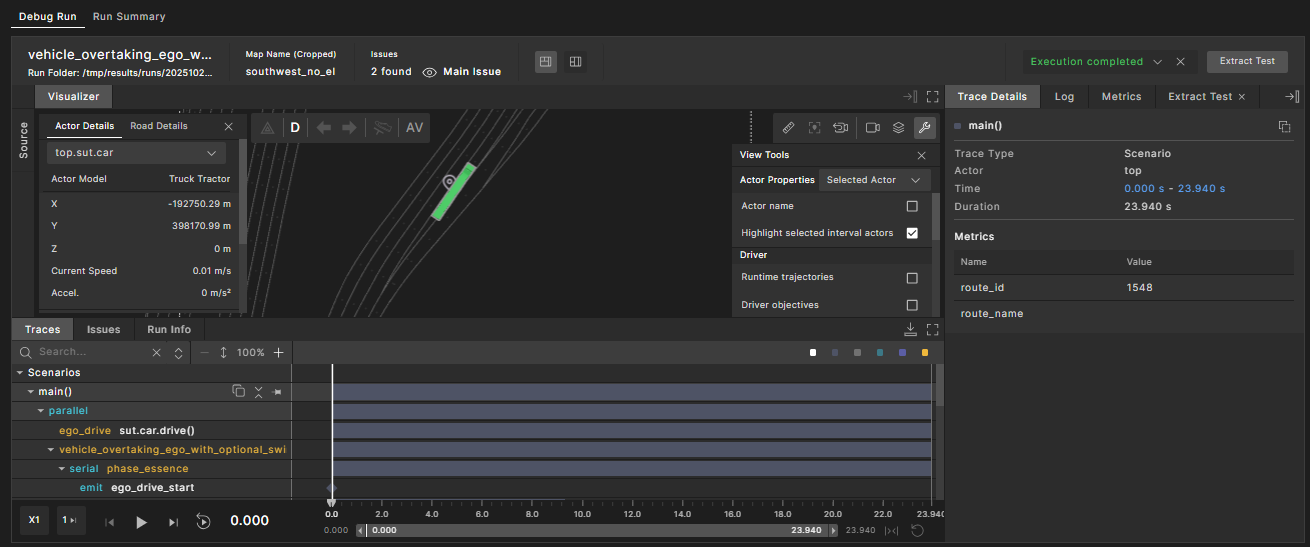
Task: Open the layers icon in visualizer
Action: [899, 128]
